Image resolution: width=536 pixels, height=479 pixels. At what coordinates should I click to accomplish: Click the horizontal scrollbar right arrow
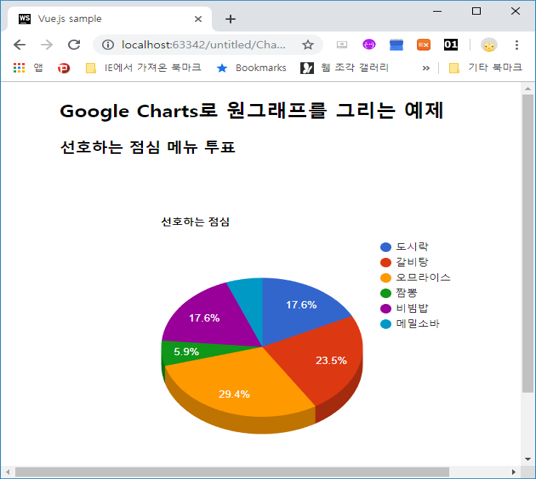tap(513, 472)
